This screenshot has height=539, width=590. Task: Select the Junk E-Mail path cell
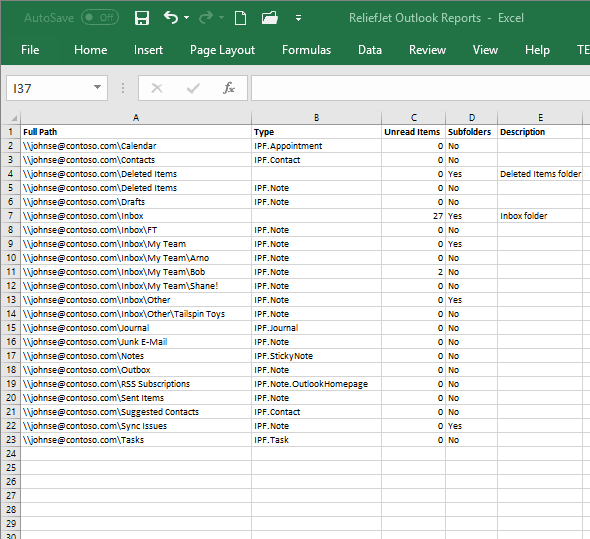click(136, 342)
